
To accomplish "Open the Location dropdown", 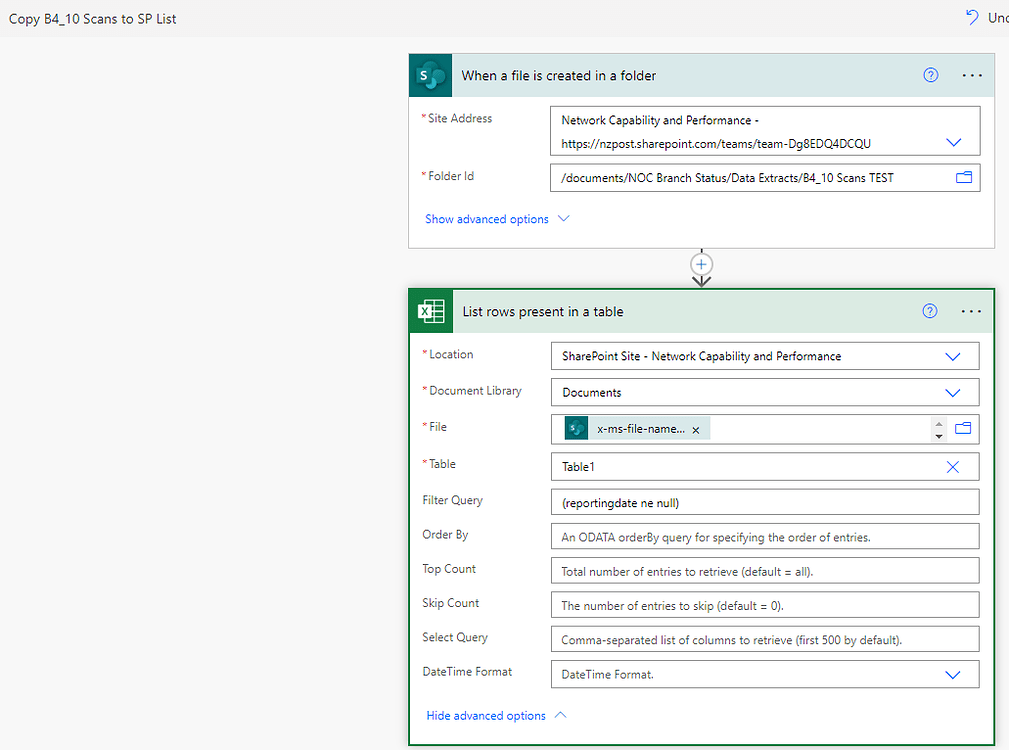I will 952,356.
